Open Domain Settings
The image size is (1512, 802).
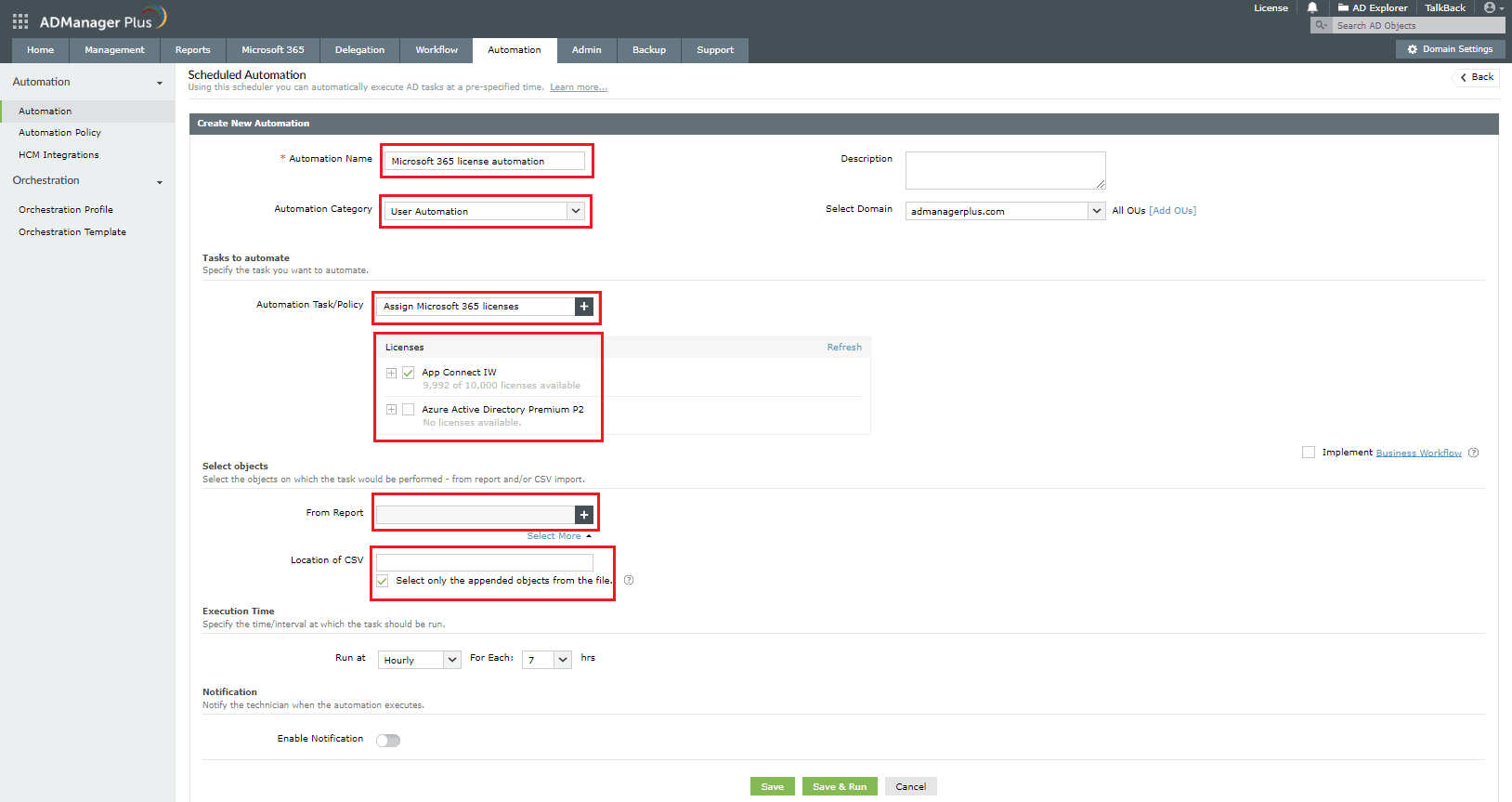click(x=1450, y=49)
